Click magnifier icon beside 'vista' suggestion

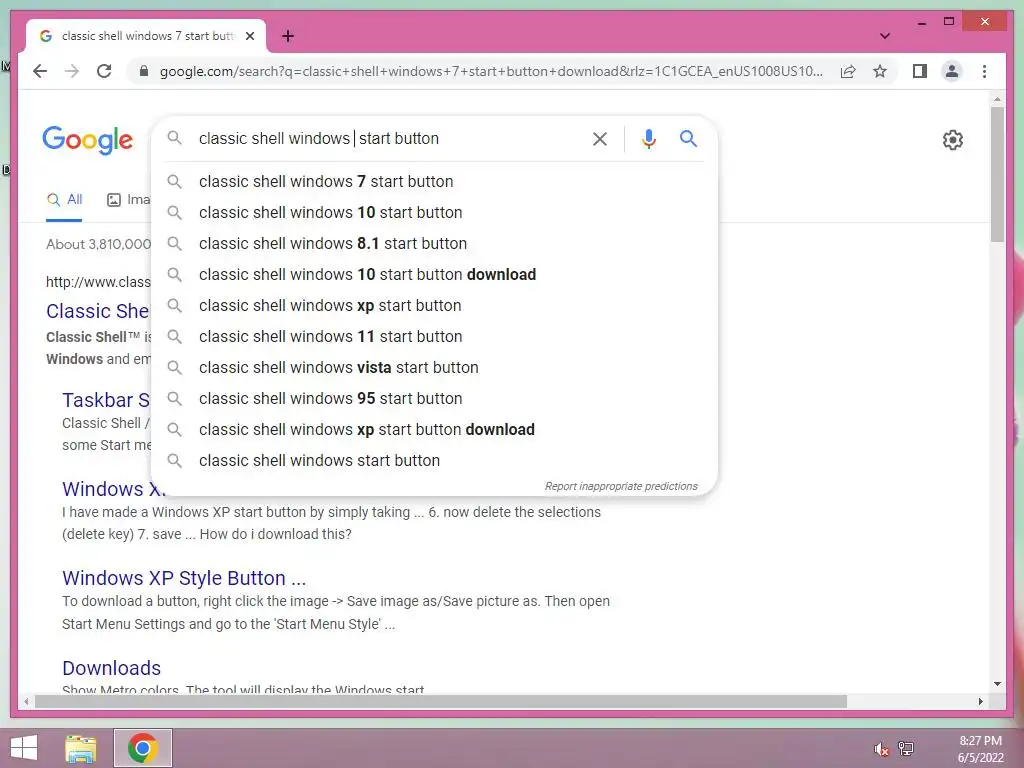point(174,368)
